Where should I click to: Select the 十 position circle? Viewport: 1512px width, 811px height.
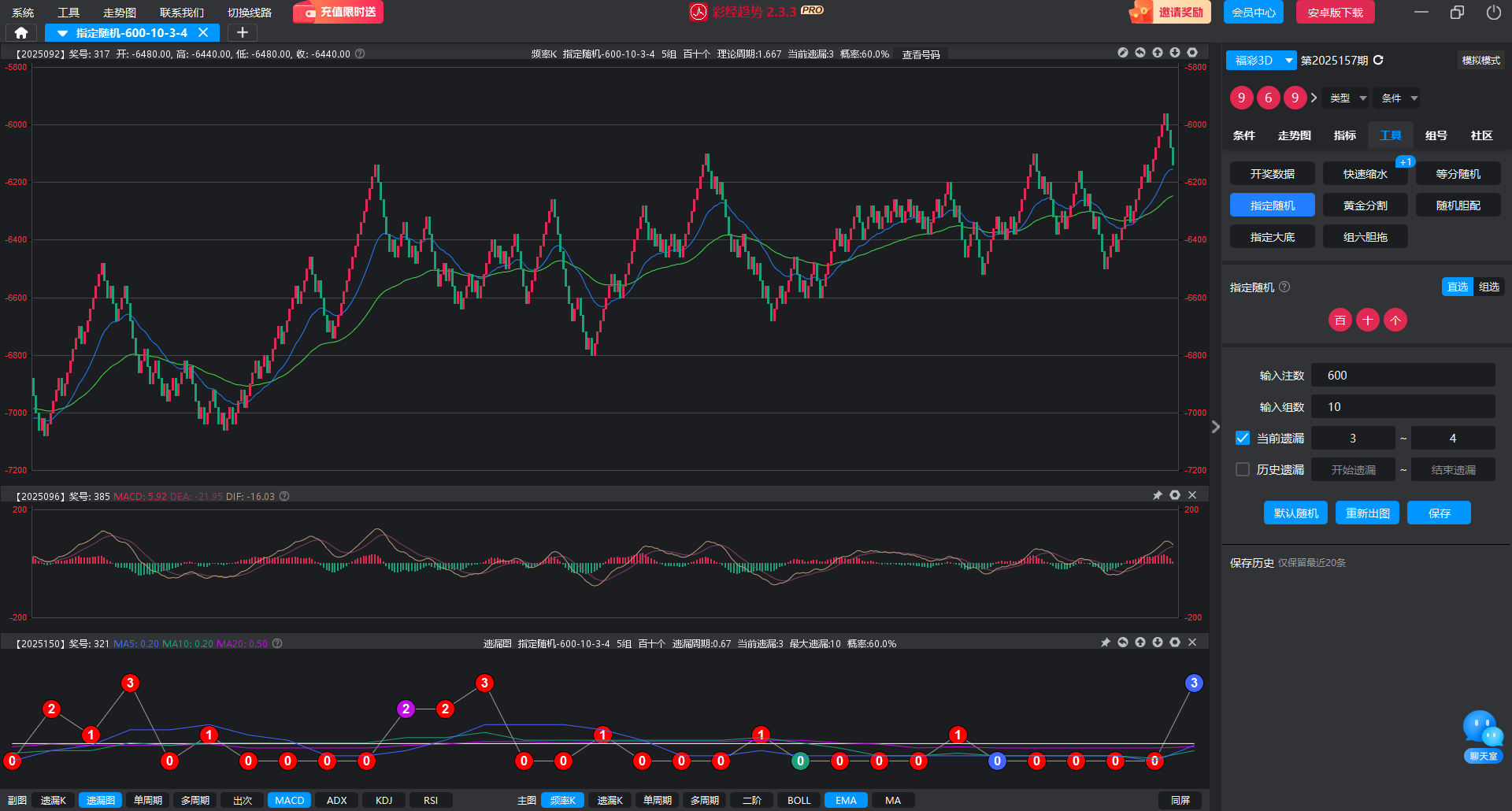click(x=1368, y=320)
